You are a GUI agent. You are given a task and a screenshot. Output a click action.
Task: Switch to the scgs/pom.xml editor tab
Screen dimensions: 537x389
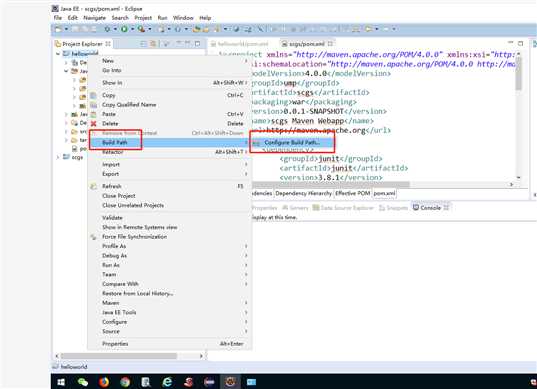(307, 44)
